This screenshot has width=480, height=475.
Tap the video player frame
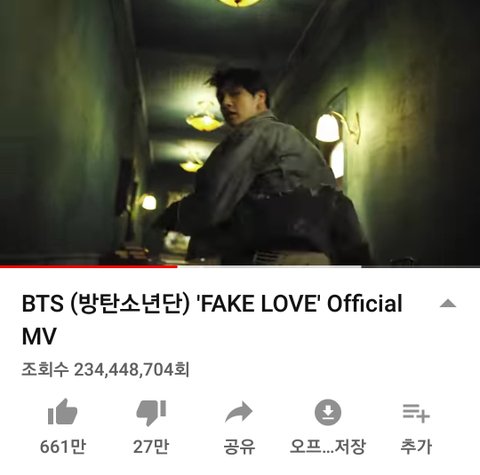(x=240, y=132)
